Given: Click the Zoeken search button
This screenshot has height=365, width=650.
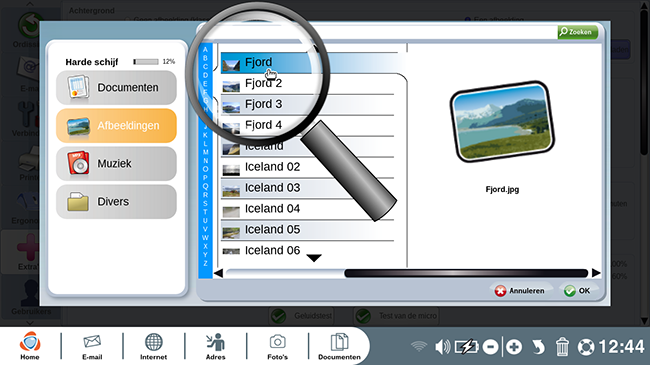Looking at the screenshot, I should point(577,32).
